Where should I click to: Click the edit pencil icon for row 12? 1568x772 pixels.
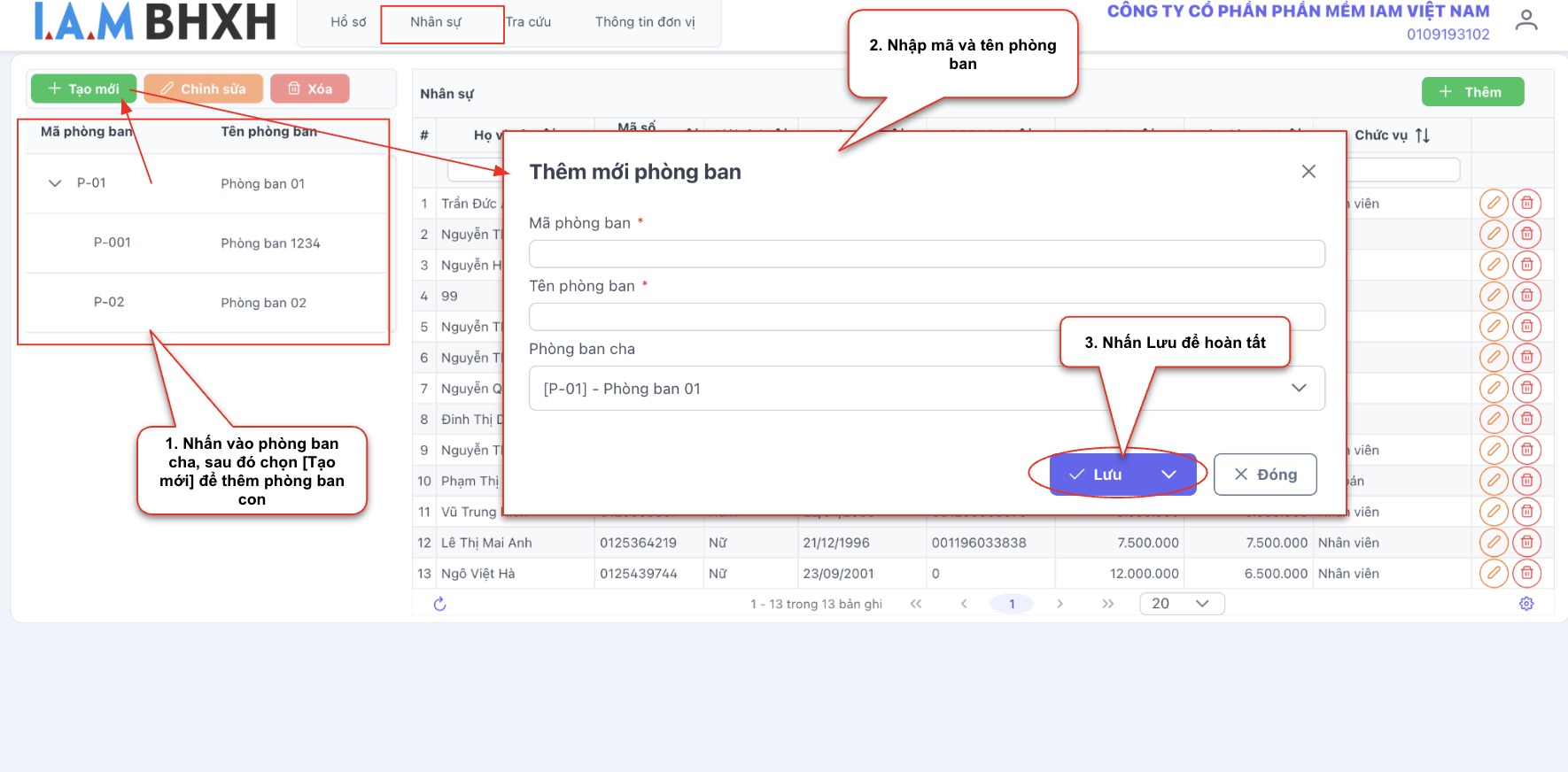tap(1494, 543)
